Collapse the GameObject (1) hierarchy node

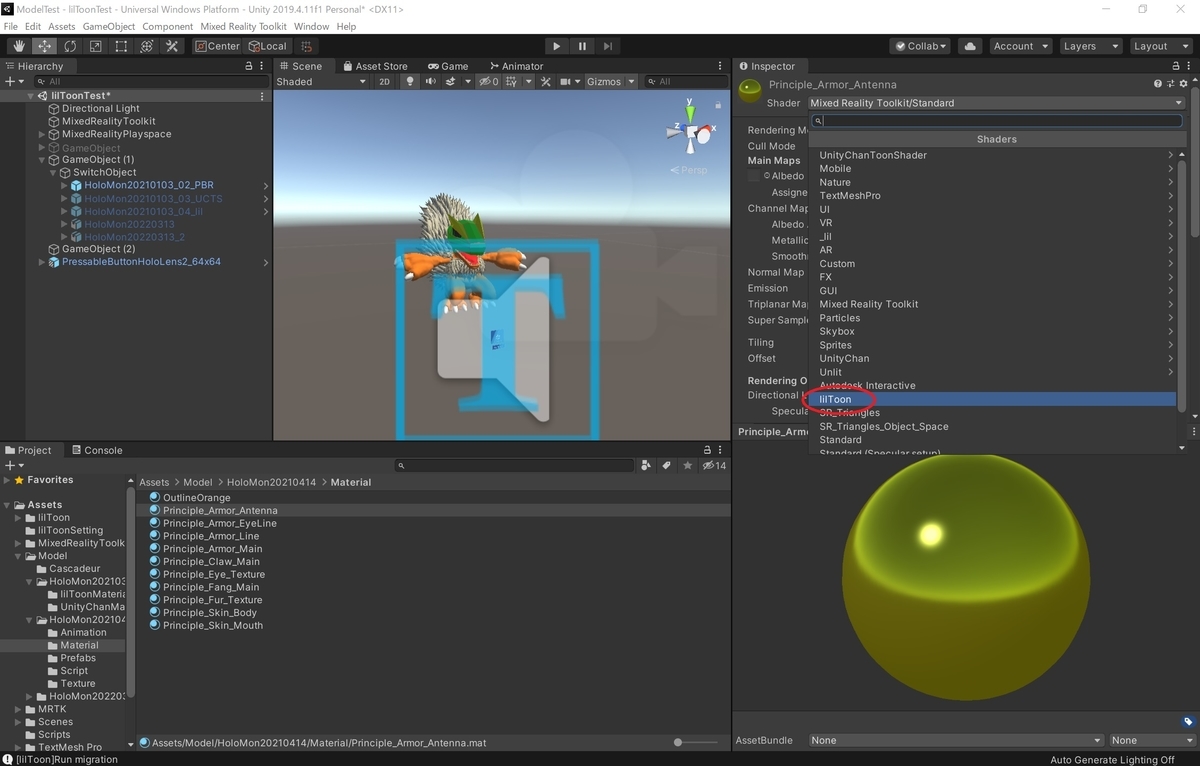(42, 160)
